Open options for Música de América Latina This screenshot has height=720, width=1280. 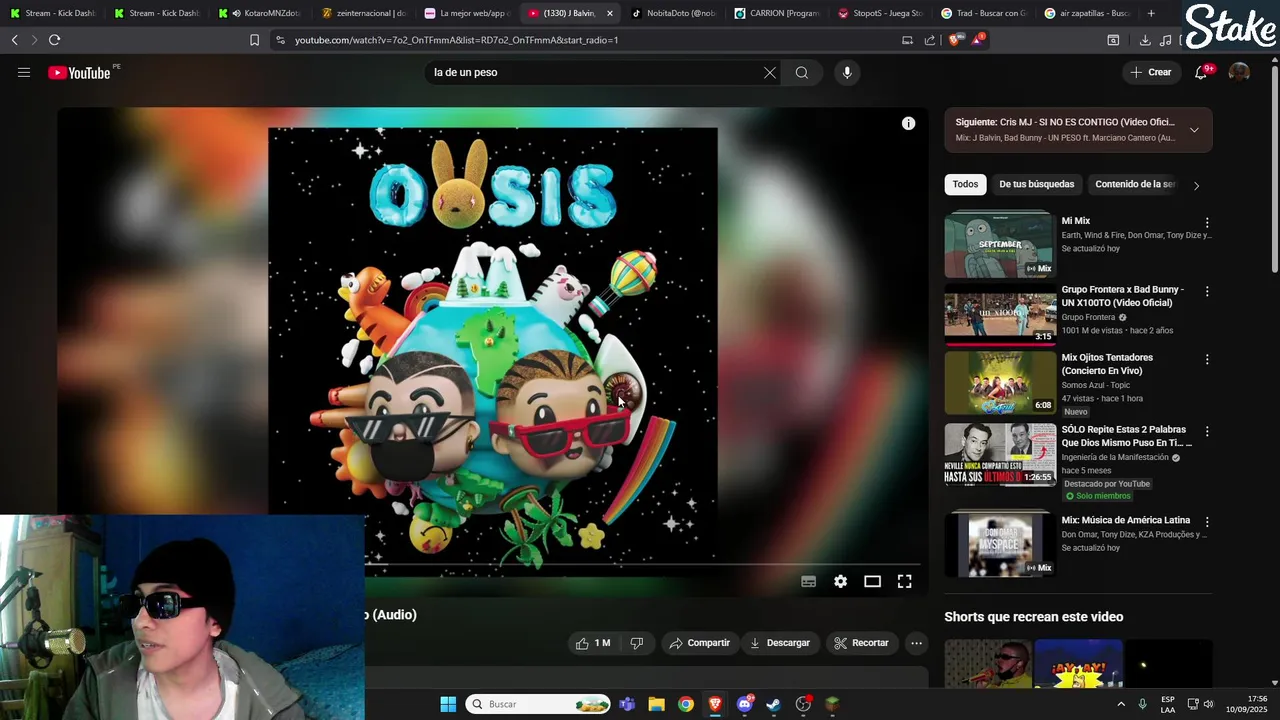point(1207,522)
